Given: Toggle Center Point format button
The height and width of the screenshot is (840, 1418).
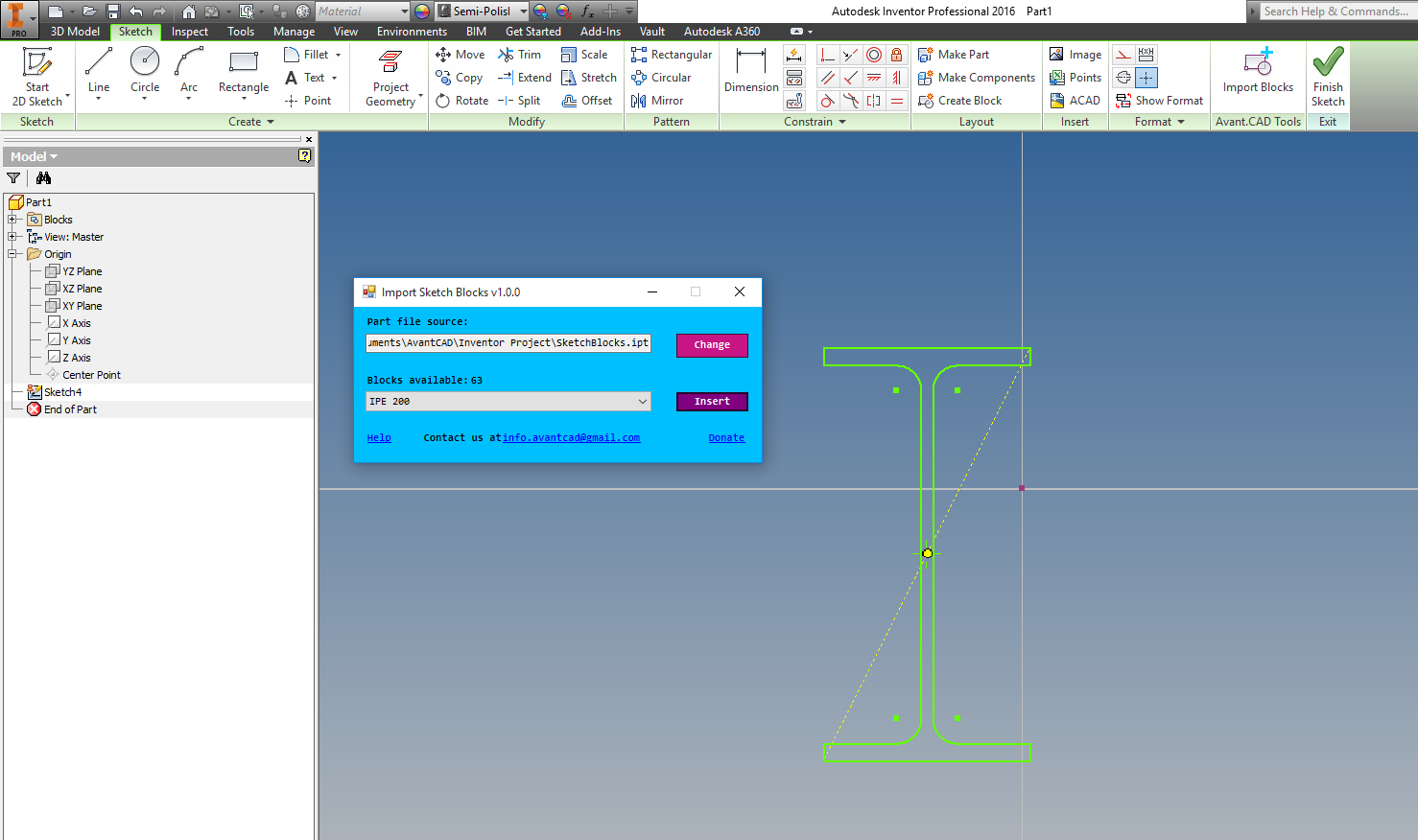Looking at the screenshot, I should pyautogui.click(x=1146, y=78).
